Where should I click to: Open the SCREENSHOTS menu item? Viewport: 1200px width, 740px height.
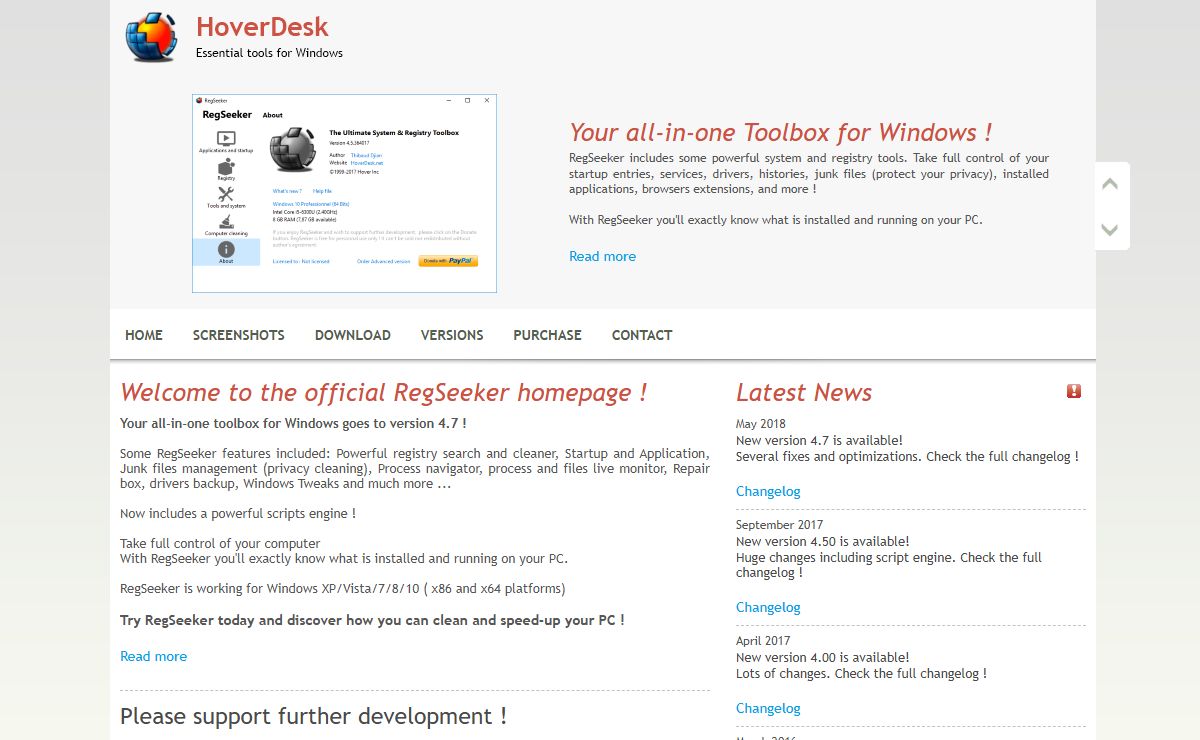click(239, 335)
